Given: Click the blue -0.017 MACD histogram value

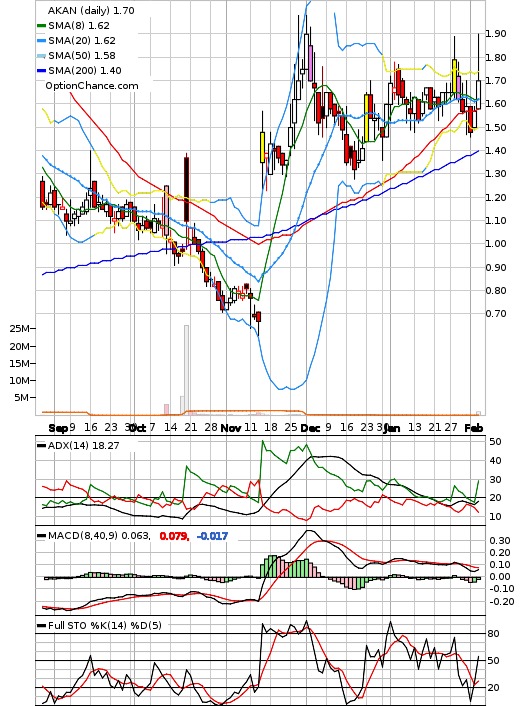Looking at the screenshot, I should 213,536.
